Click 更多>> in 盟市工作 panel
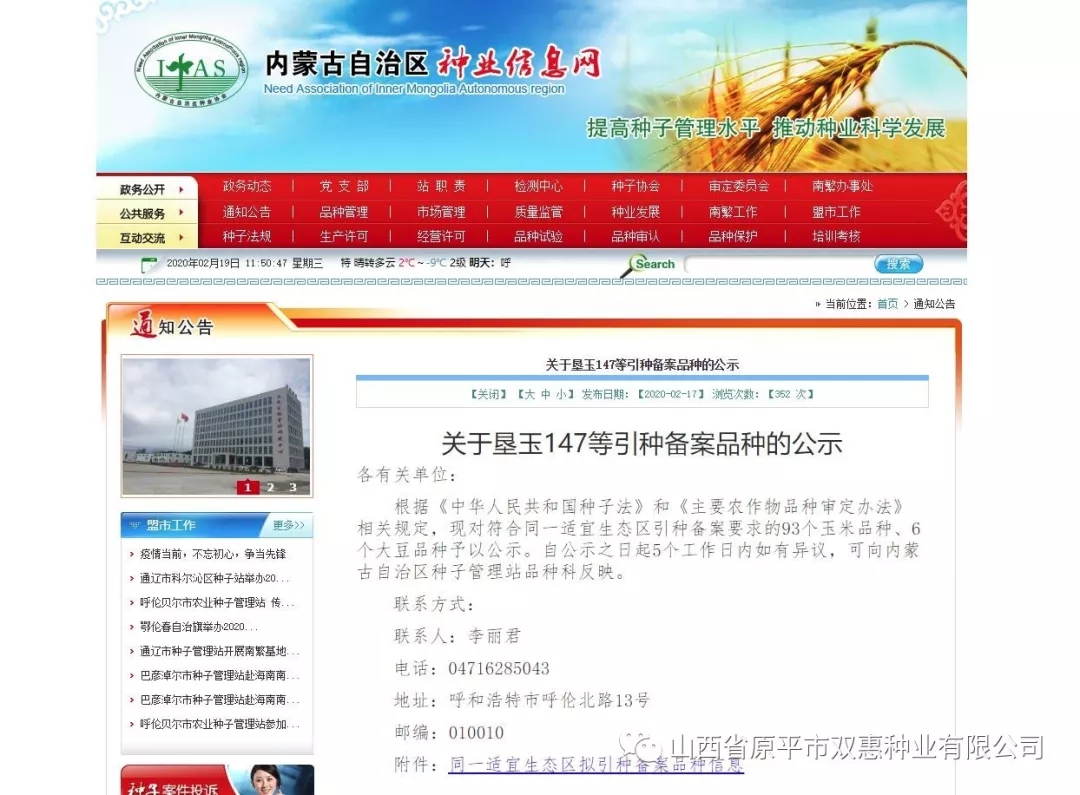The width and height of the screenshot is (1080, 795). pos(288,525)
